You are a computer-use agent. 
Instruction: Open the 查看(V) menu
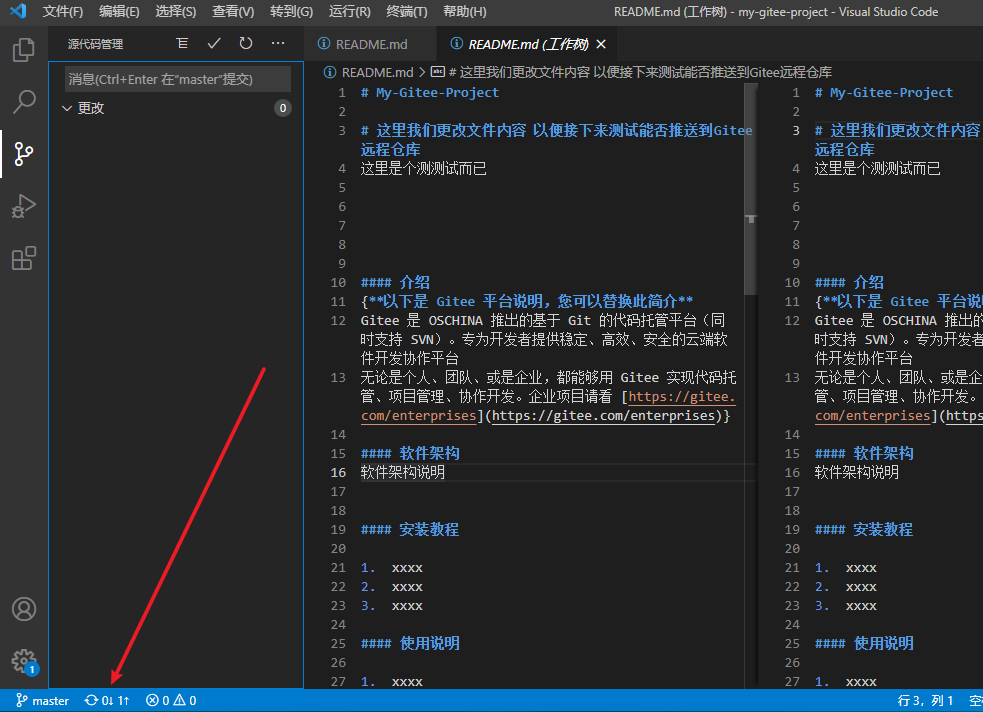[x=233, y=11]
